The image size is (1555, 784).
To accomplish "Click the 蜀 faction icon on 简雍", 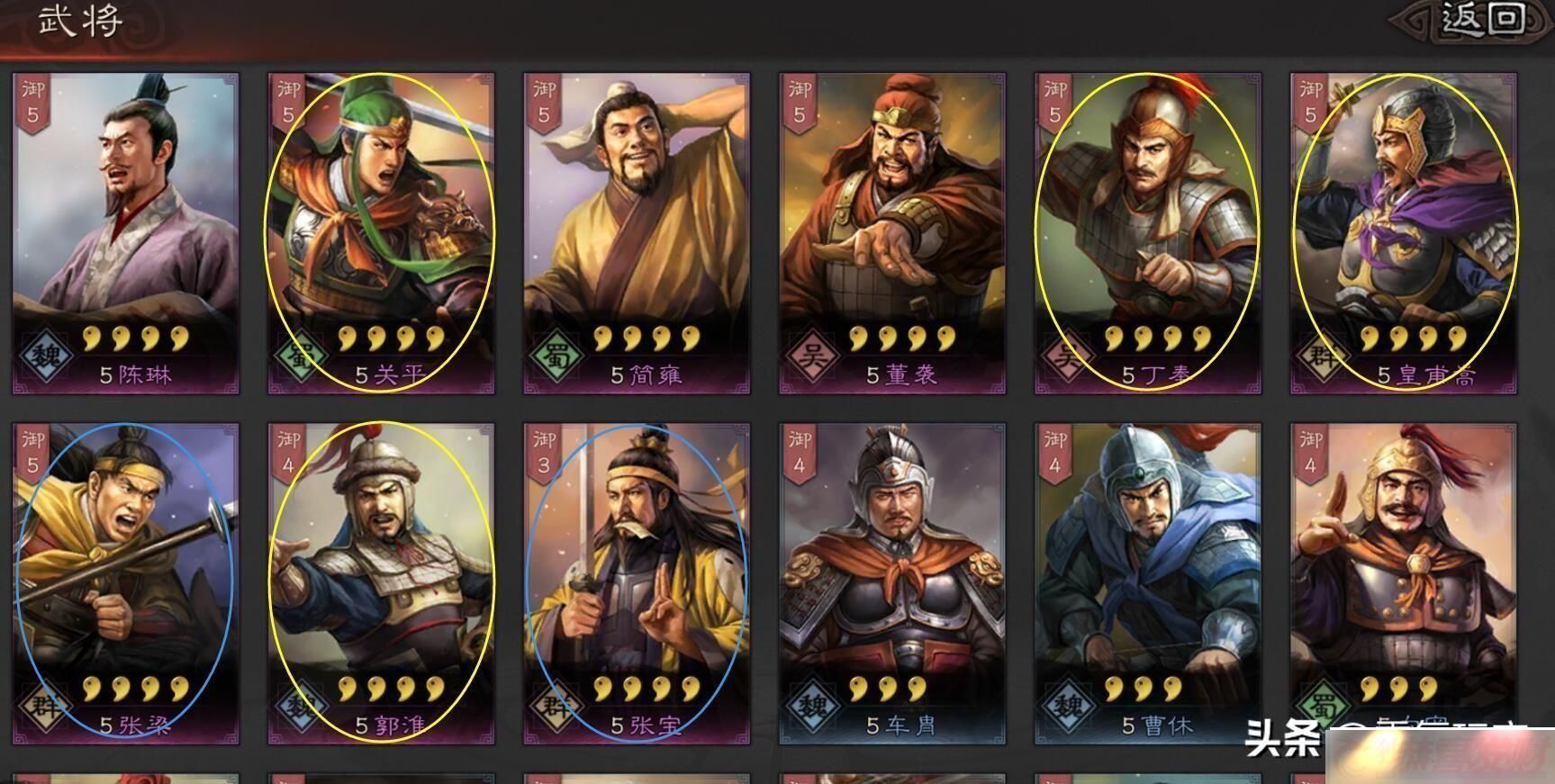I will tap(558, 356).
